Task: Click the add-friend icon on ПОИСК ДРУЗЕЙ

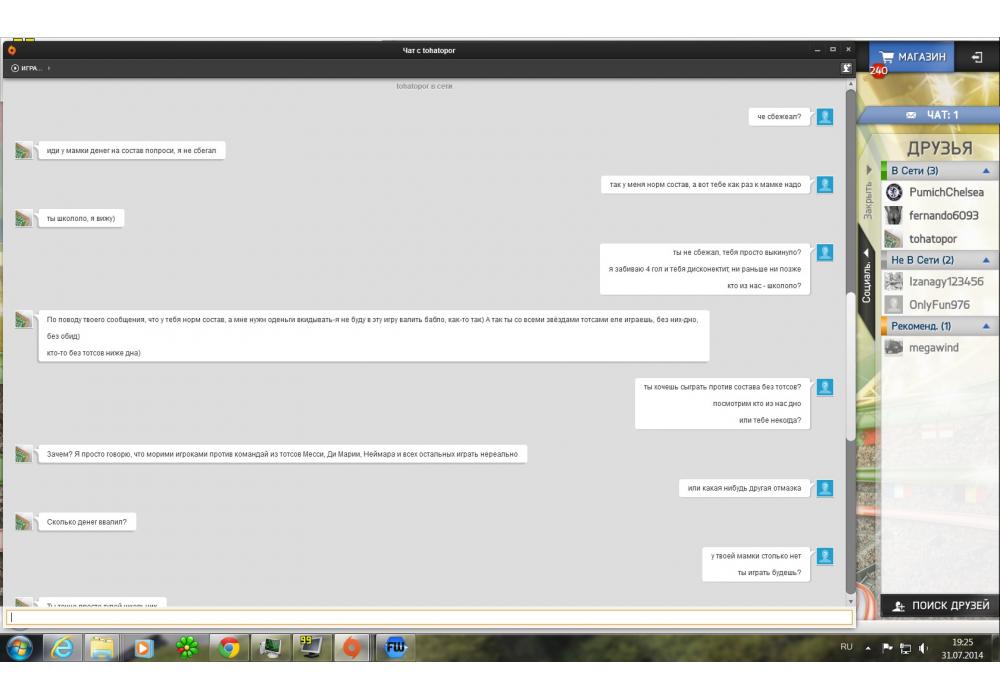Action: 899,606
